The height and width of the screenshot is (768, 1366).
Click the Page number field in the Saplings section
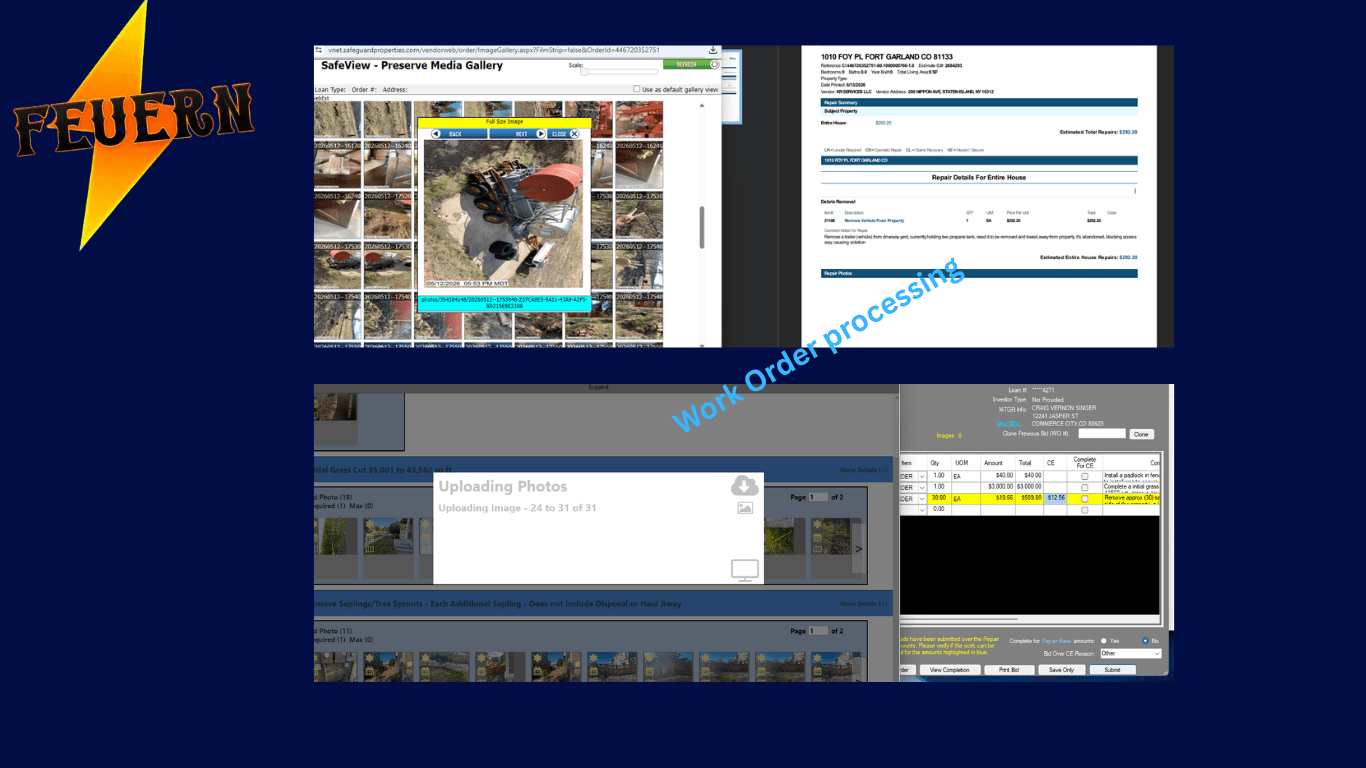coord(818,631)
